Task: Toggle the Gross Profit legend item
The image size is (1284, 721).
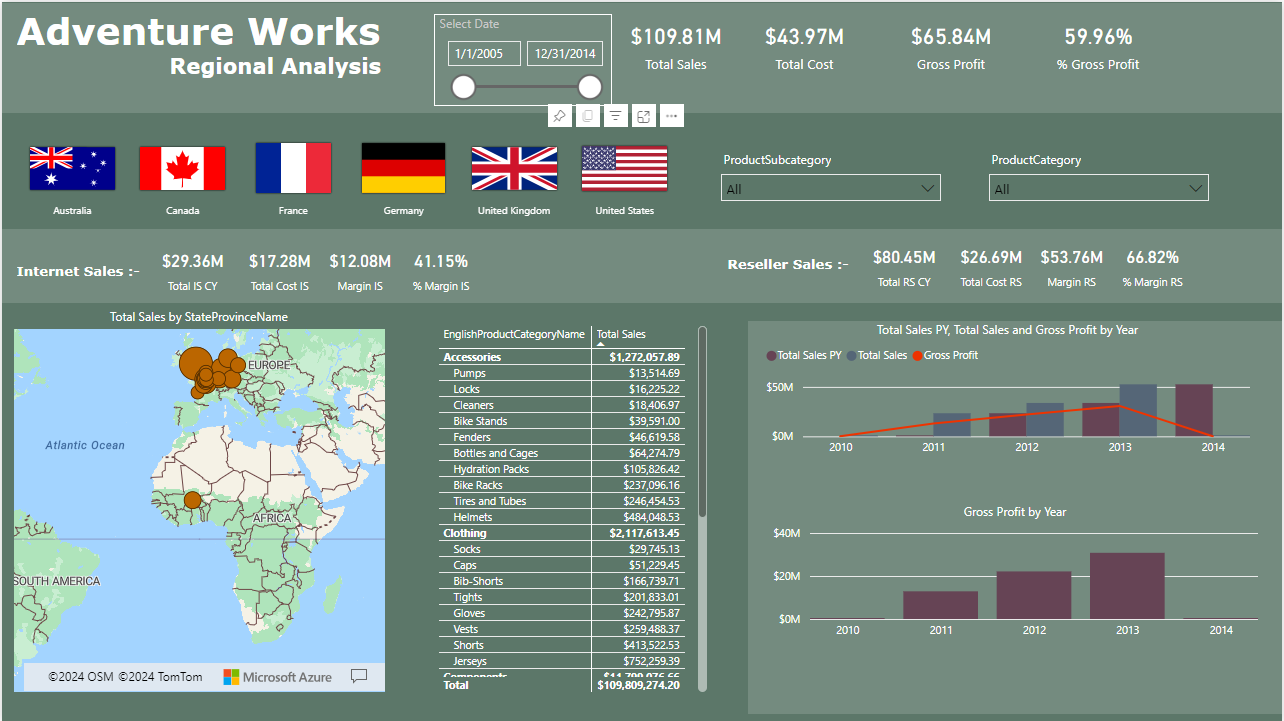Action: pos(944,355)
